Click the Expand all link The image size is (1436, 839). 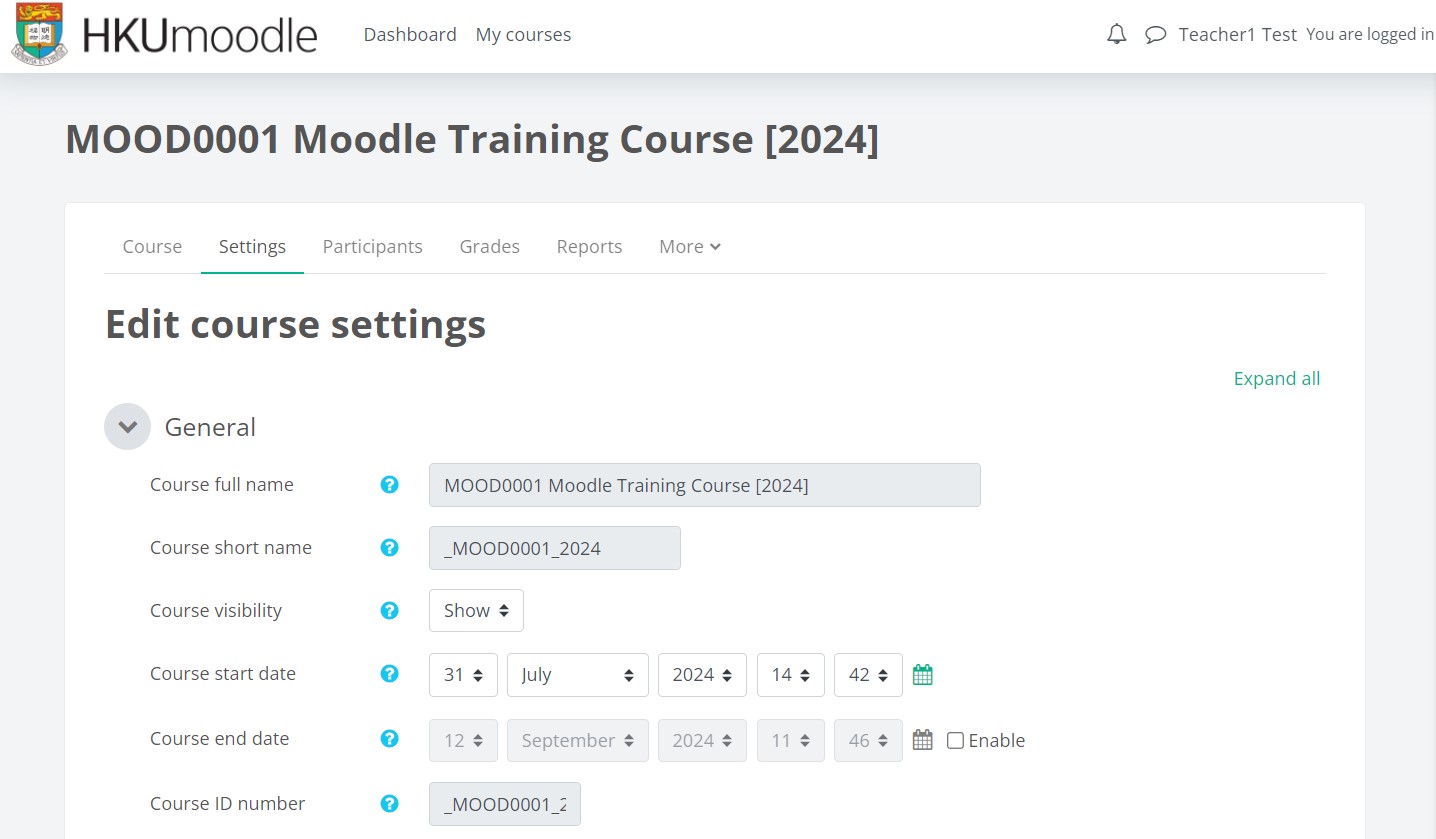coord(1276,379)
